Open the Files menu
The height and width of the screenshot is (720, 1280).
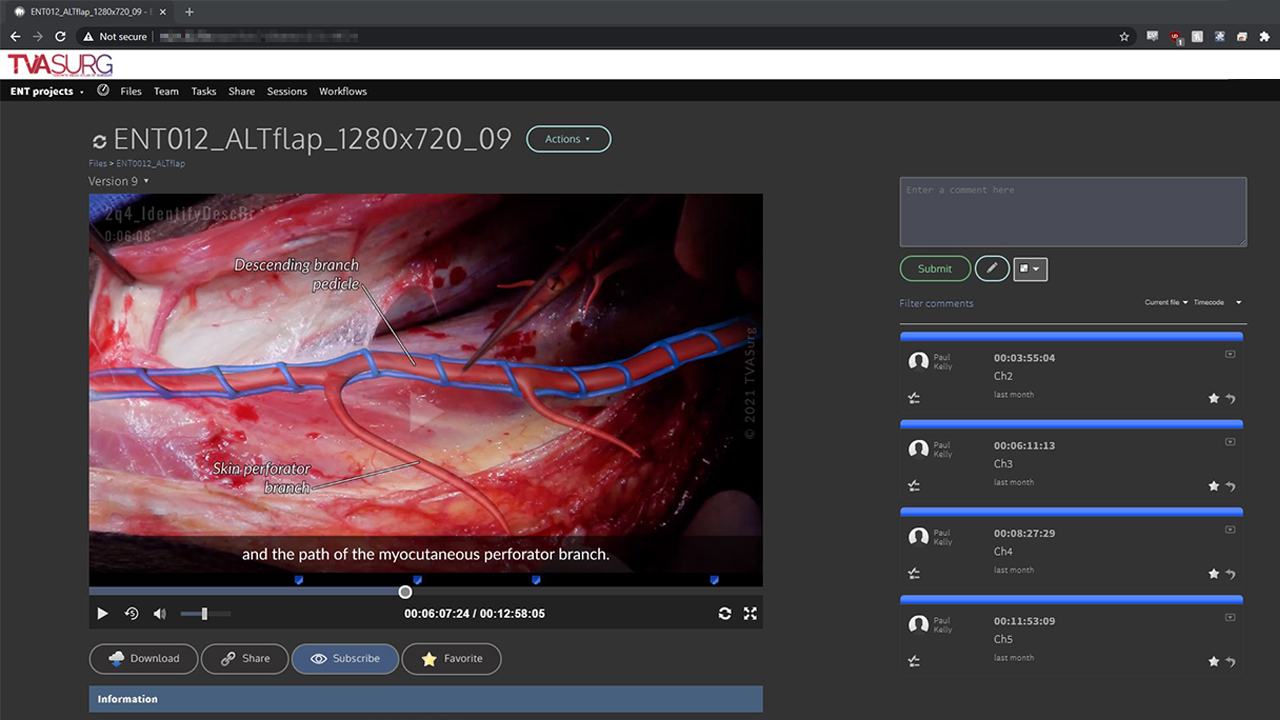tap(131, 91)
